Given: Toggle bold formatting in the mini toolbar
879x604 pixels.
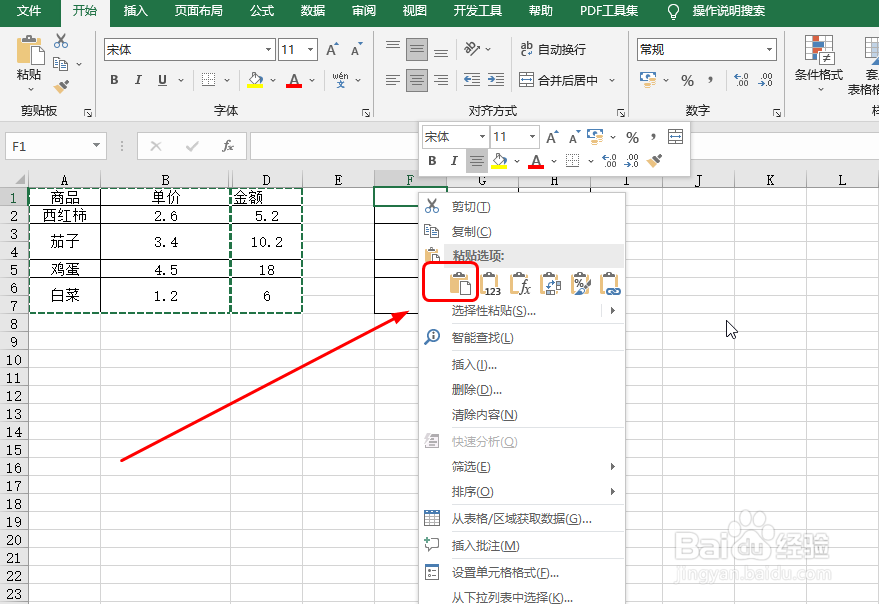Looking at the screenshot, I should pyautogui.click(x=430, y=160).
